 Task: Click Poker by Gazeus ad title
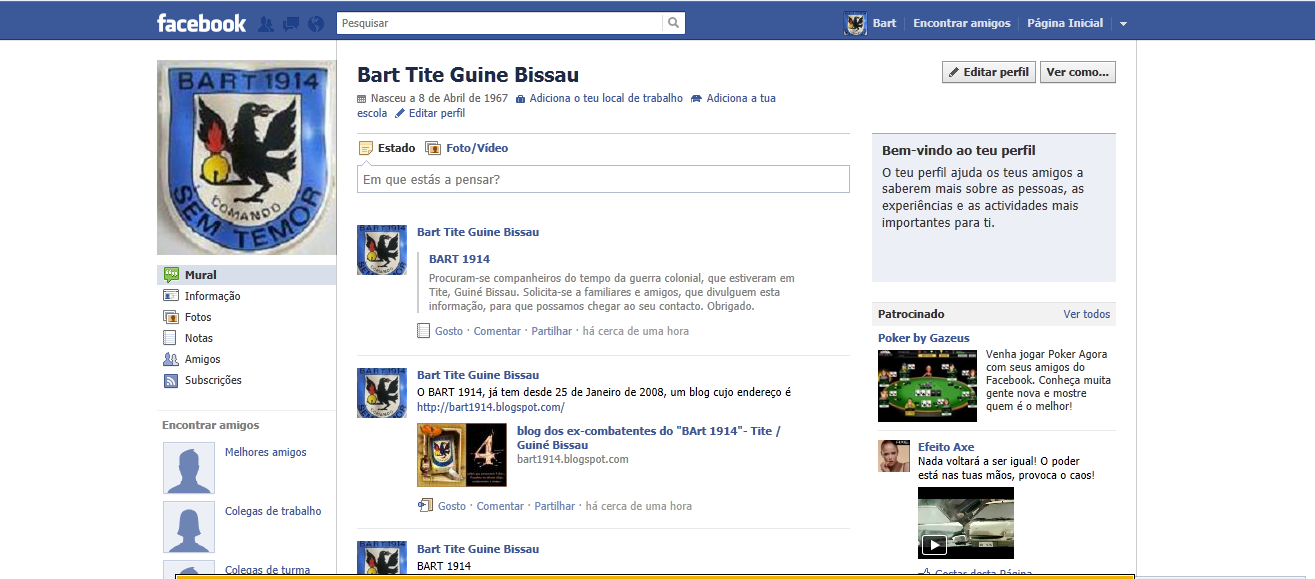tap(924, 338)
